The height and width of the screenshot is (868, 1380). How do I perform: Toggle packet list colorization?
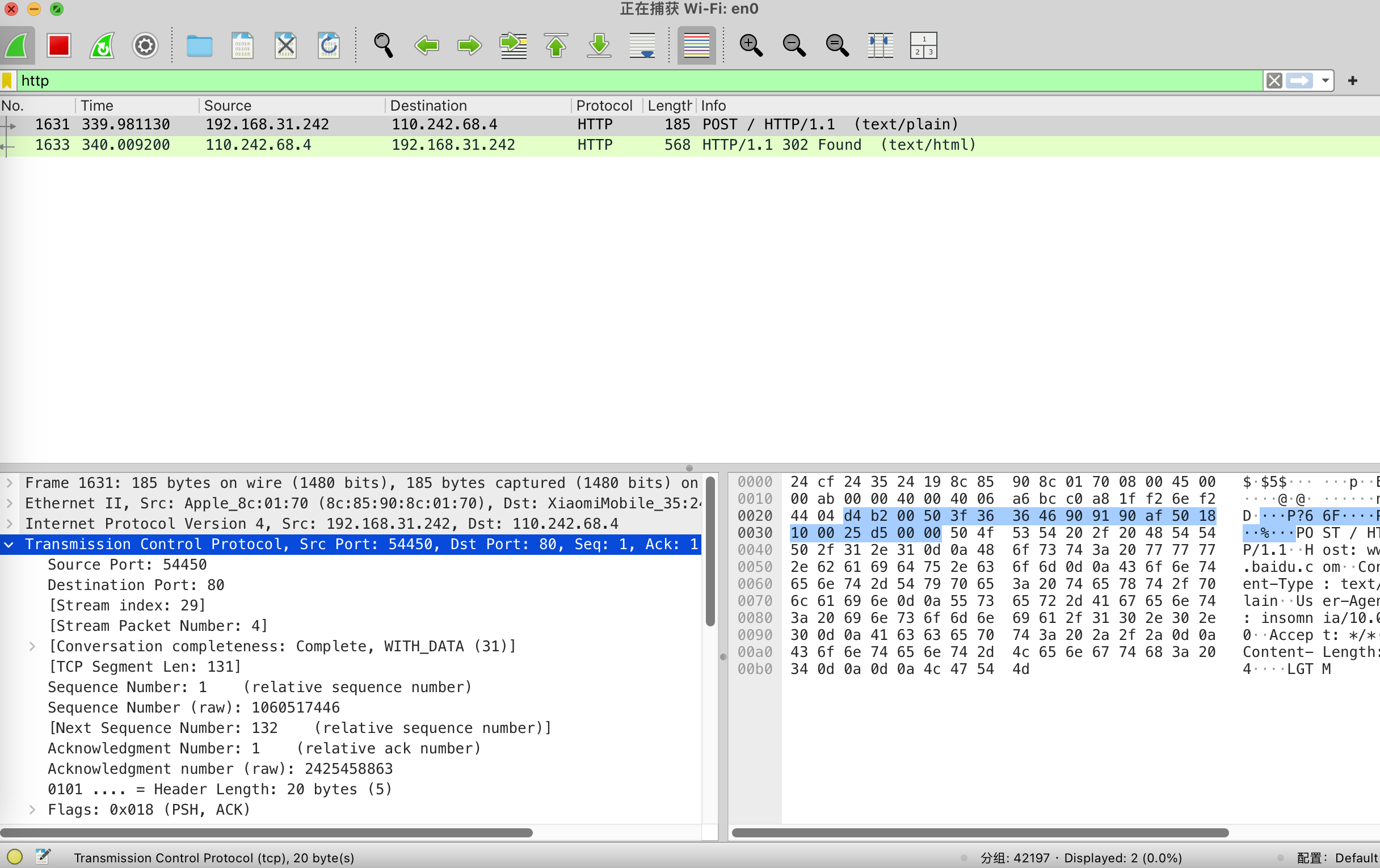696,45
